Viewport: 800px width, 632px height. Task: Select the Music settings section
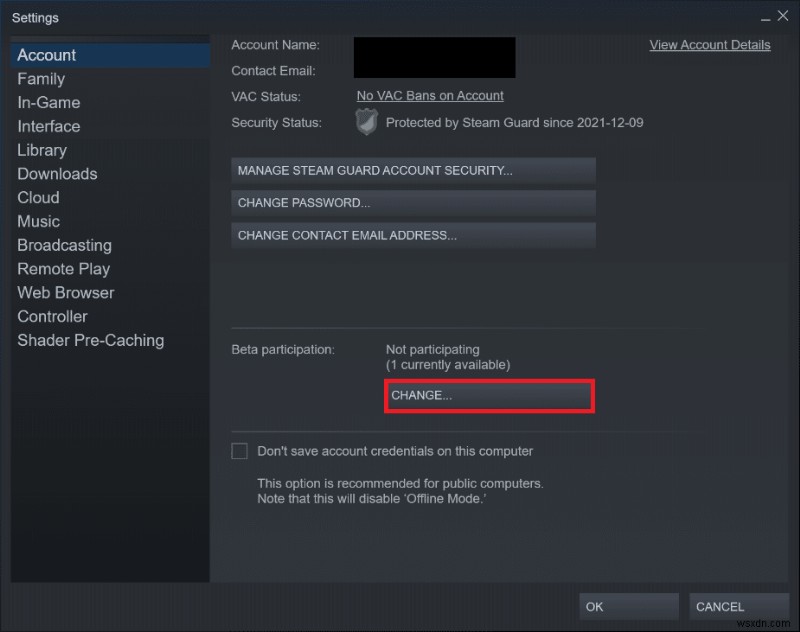coord(38,221)
